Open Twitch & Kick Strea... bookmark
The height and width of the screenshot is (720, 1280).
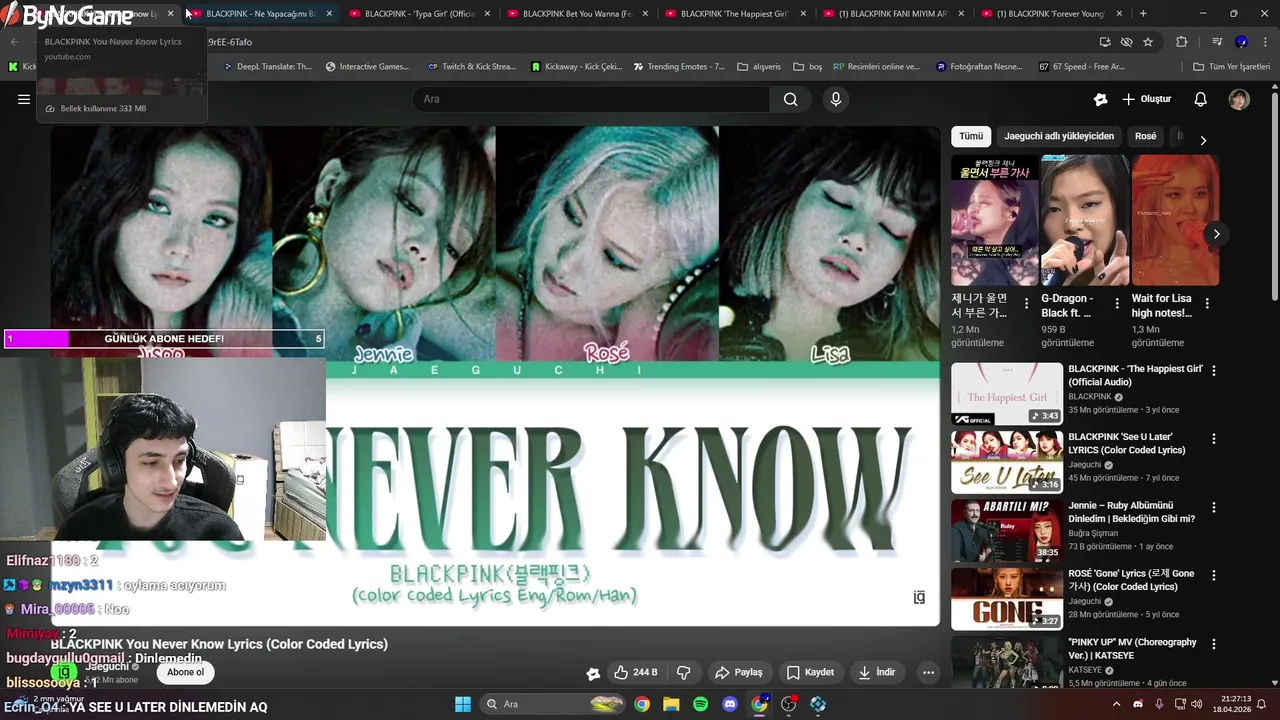pyautogui.click(x=471, y=67)
